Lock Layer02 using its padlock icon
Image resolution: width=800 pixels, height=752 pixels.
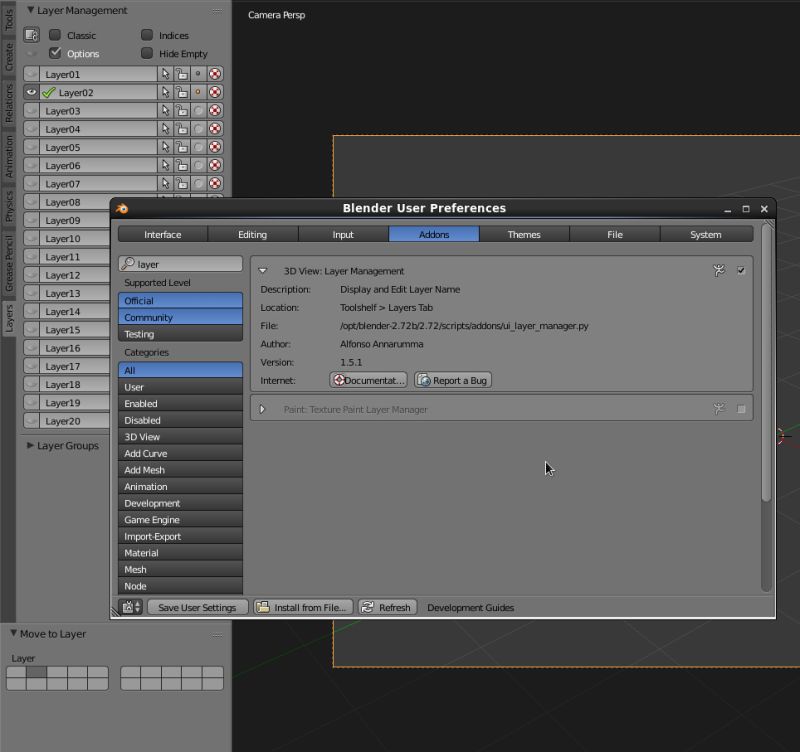coord(181,92)
